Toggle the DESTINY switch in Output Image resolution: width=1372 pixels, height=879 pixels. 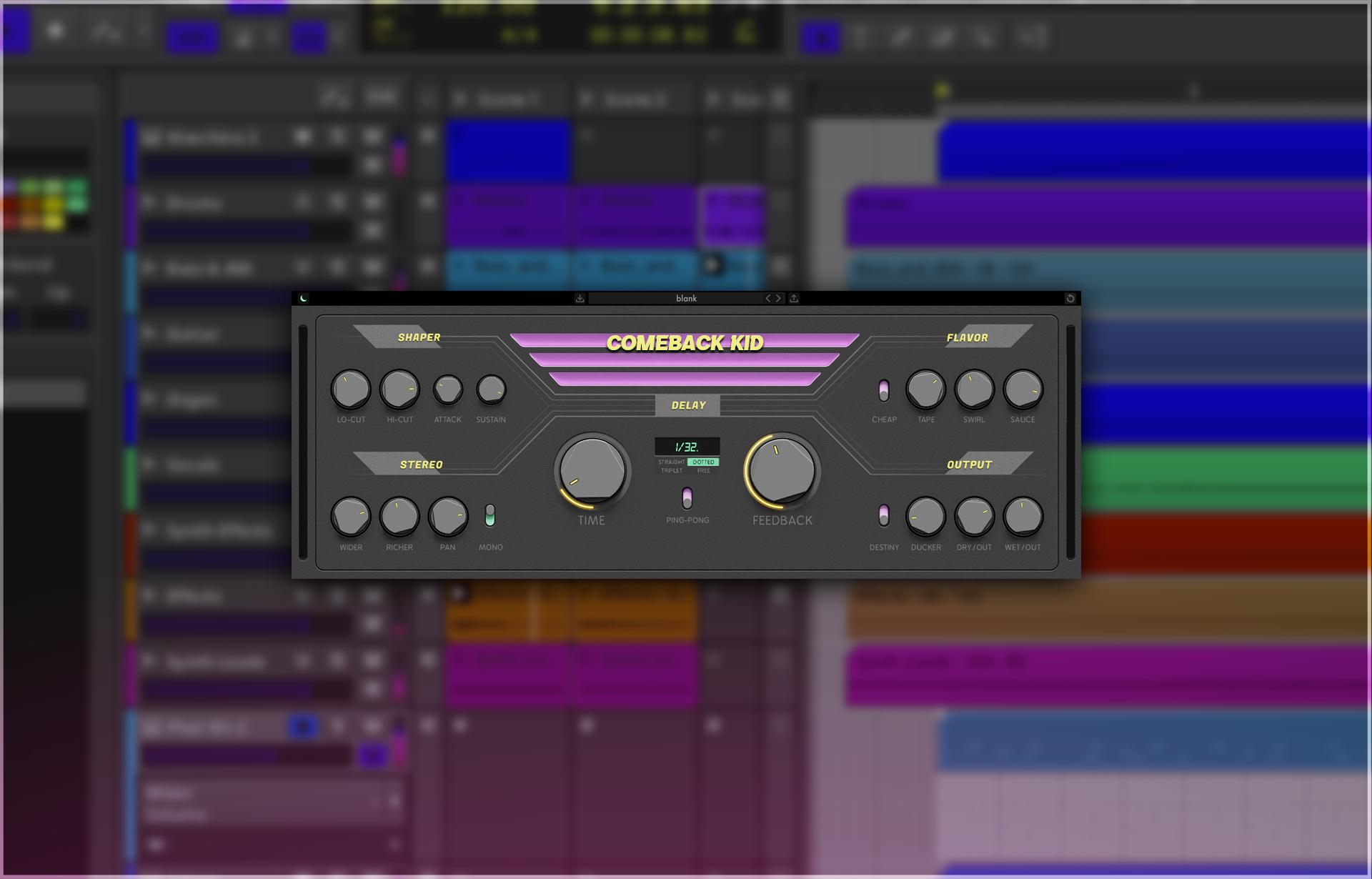(x=884, y=515)
